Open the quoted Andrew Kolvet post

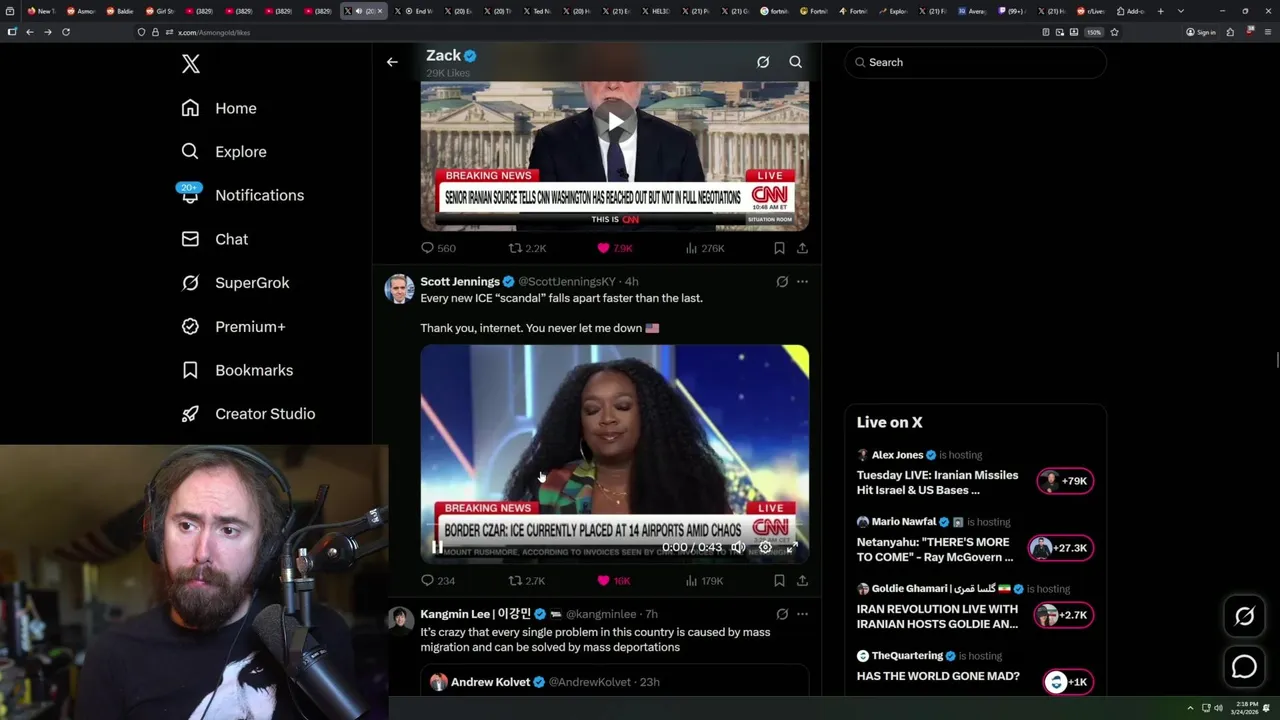[614, 682]
